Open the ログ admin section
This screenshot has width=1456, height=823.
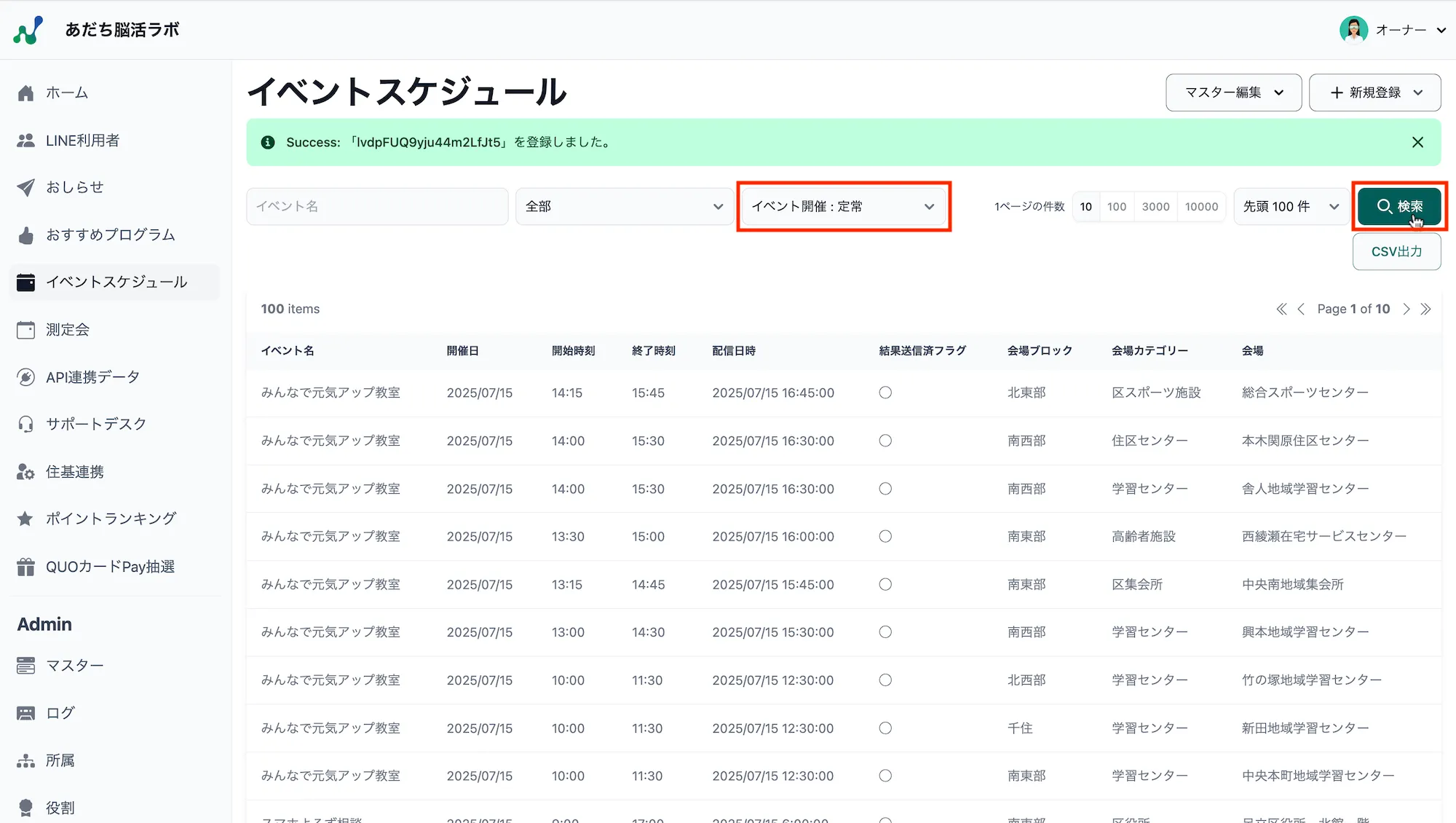[x=60, y=712]
